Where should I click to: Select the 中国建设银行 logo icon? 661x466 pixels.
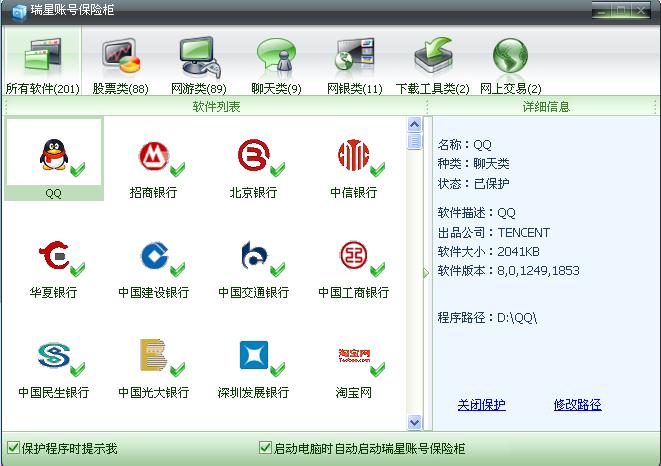click(x=154, y=255)
